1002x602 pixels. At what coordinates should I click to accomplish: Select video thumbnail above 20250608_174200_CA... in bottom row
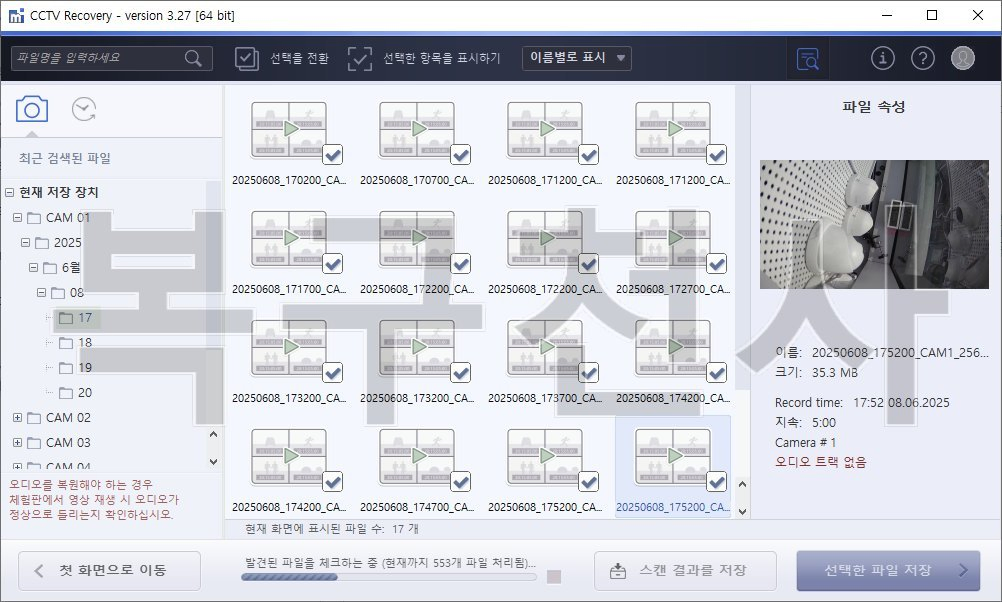pos(289,456)
